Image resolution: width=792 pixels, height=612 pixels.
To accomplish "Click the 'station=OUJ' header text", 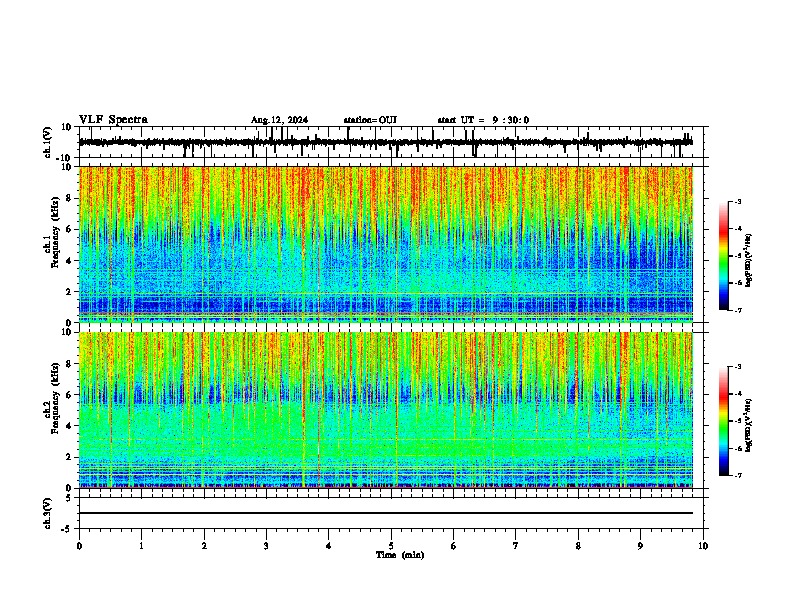I will [x=370, y=120].
